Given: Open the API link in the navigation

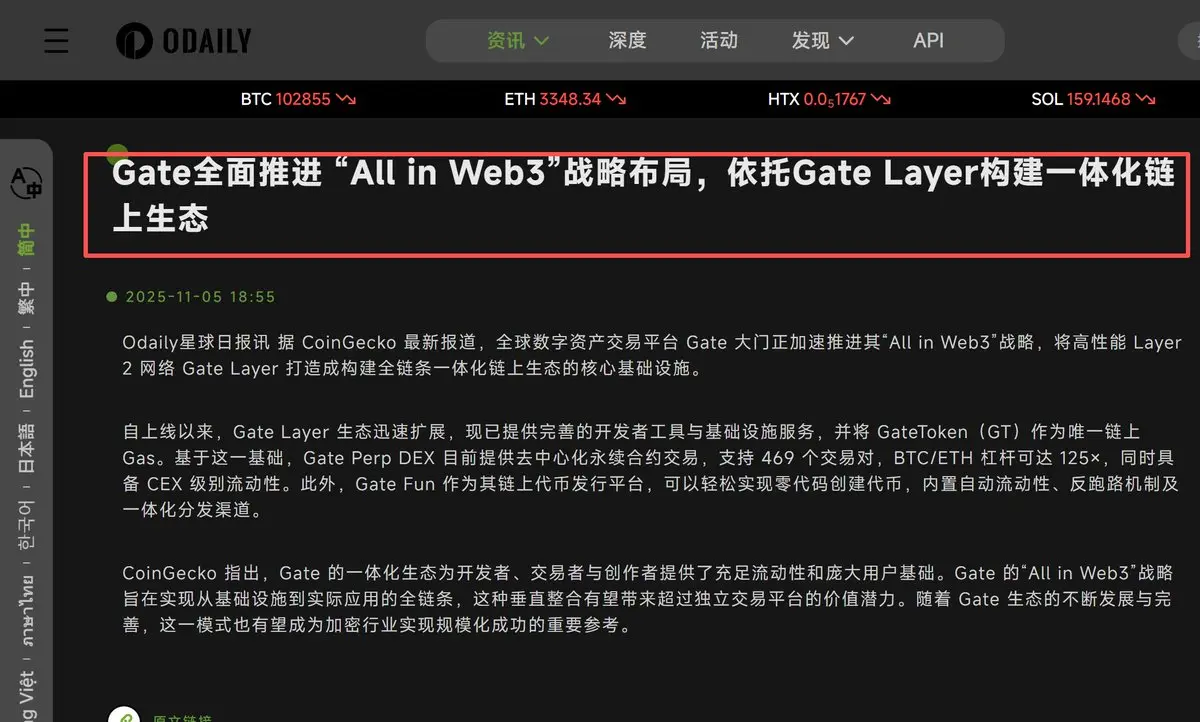Looking at the screenshot, I should (929, 41).
